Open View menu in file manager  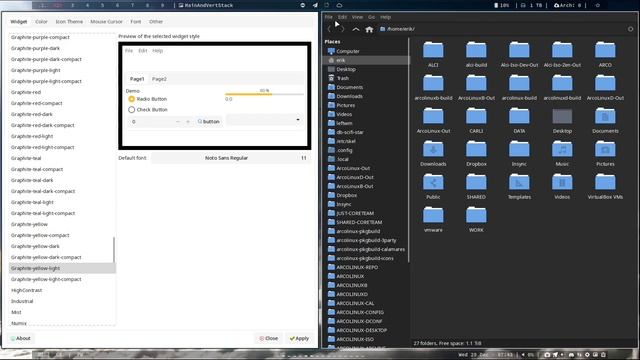(x=357, y=17)
